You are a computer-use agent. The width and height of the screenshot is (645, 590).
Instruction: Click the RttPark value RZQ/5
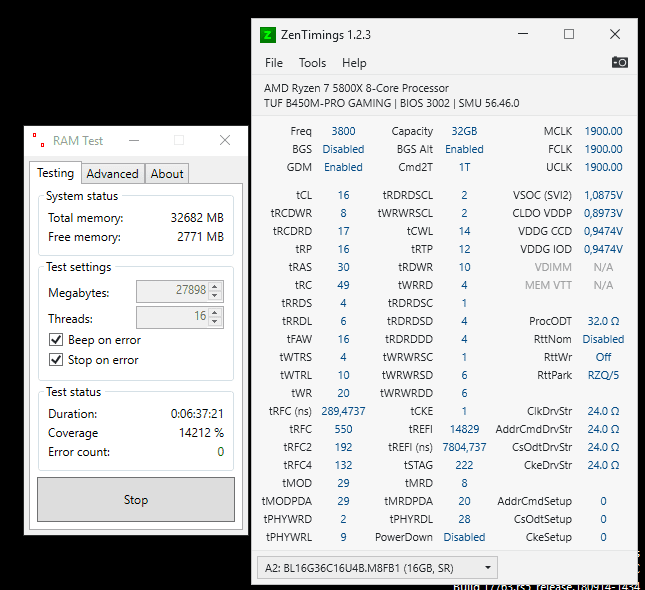[603, 375]
